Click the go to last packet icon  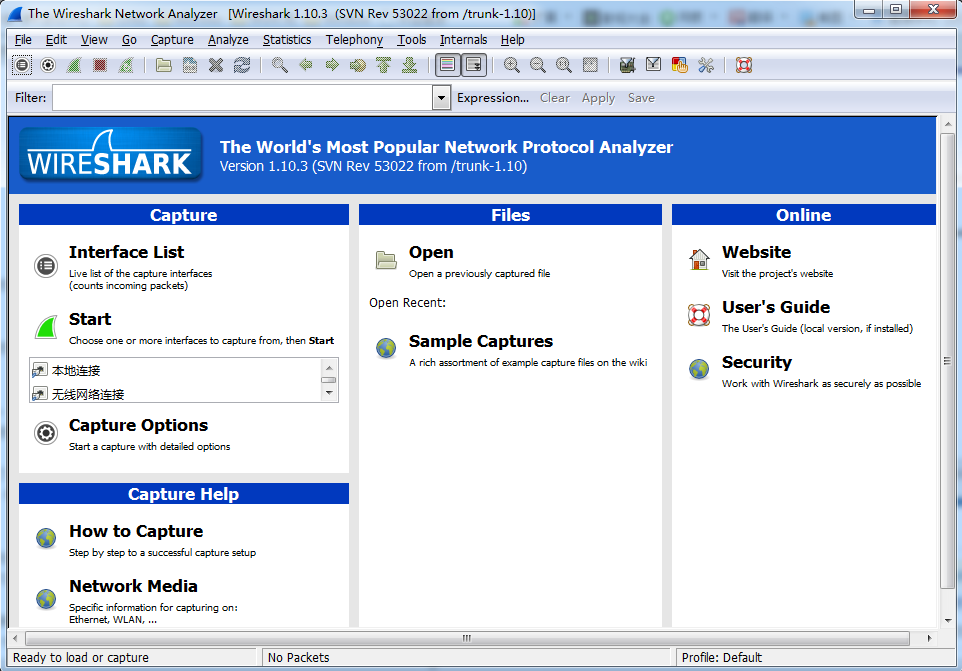coord(409,65)
